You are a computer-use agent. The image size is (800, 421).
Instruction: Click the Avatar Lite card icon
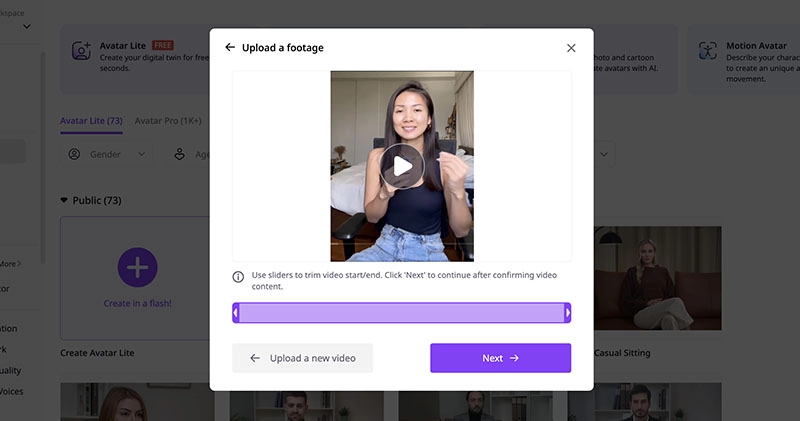(x=81, y=51)
